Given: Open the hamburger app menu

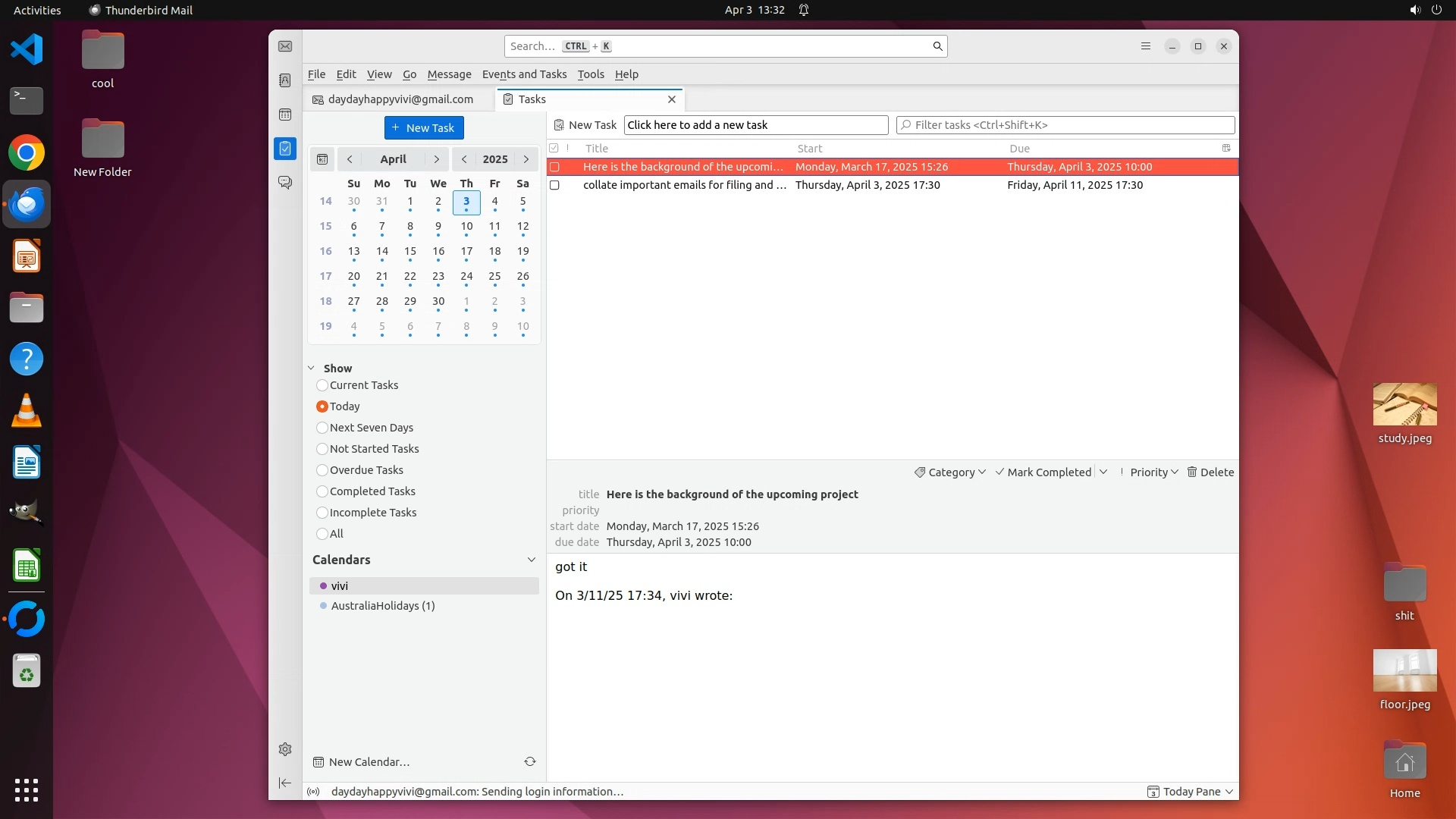Looking at the screenshot, I should [1146, 46].
